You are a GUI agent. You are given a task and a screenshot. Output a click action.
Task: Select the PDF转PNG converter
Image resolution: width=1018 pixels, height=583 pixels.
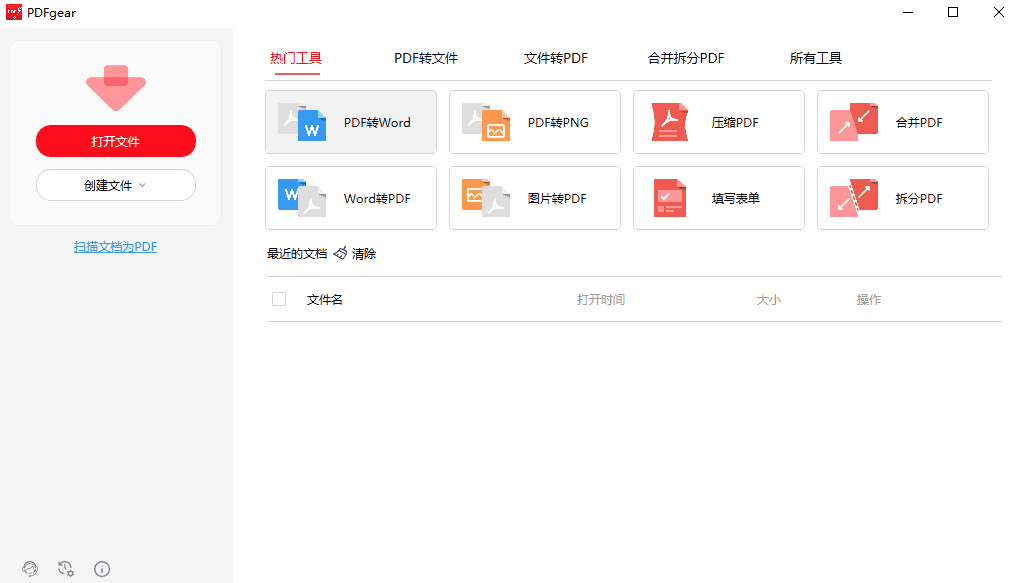click(x=534, y=122)
